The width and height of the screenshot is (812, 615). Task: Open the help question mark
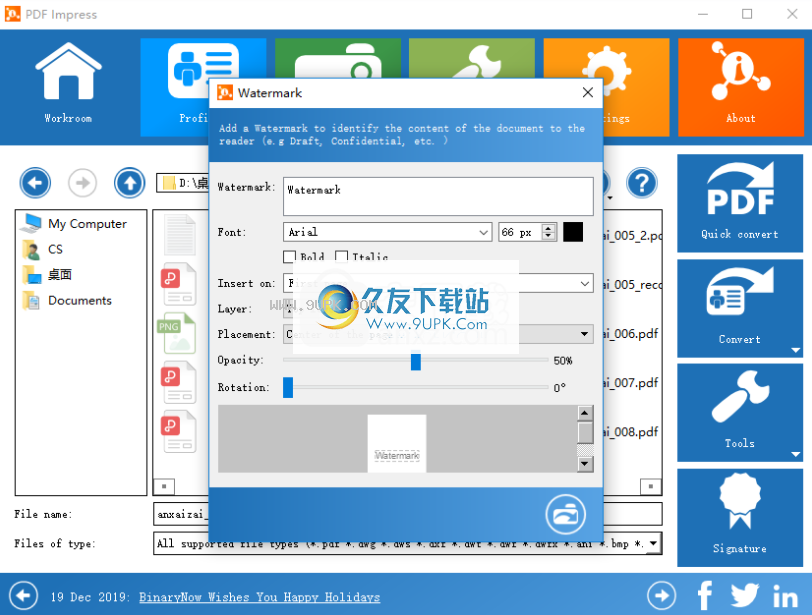[x=642, y=183]
